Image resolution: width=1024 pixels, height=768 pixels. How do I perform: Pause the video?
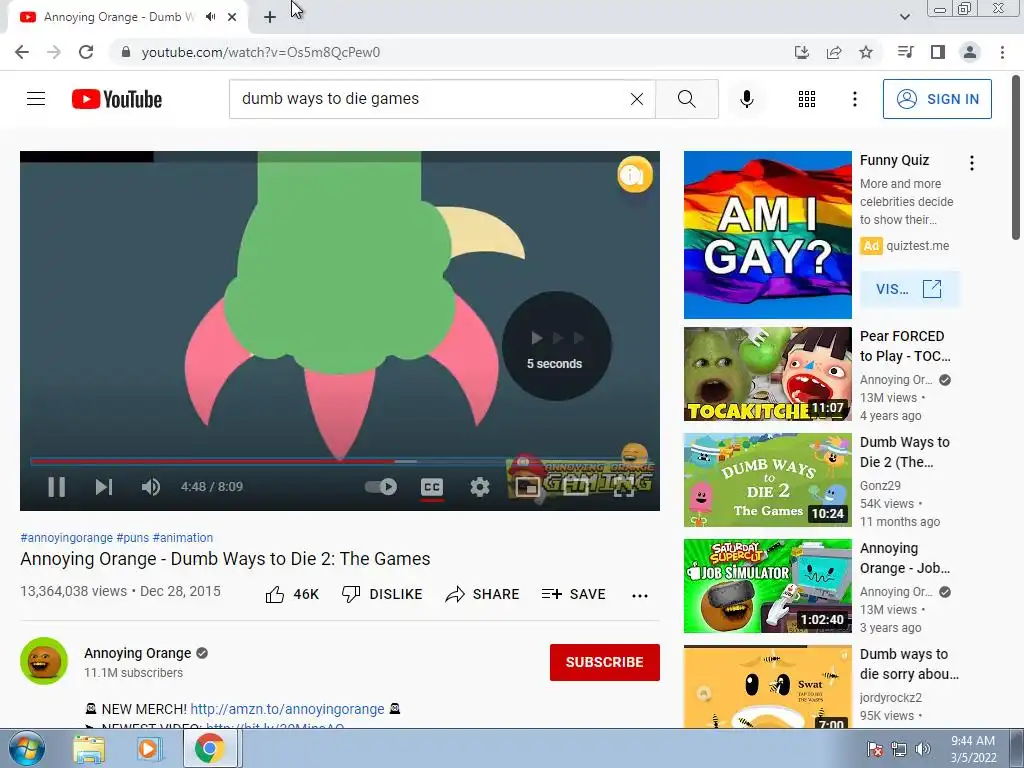[57, 487]
